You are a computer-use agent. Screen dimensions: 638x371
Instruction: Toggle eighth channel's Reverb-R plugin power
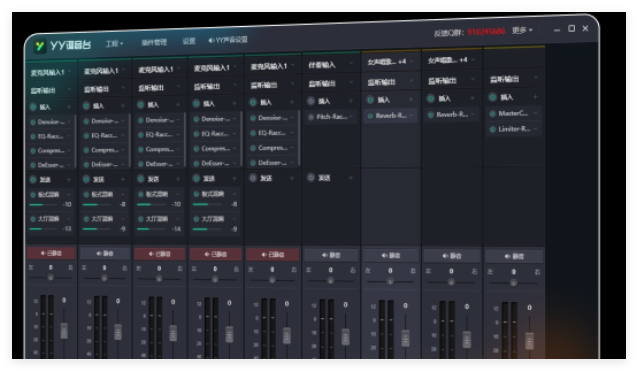431,115
